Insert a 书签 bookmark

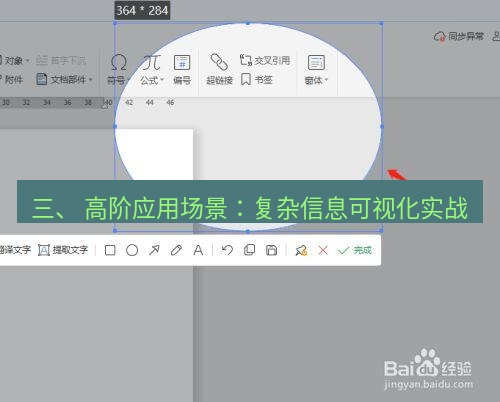click(257, 79)
